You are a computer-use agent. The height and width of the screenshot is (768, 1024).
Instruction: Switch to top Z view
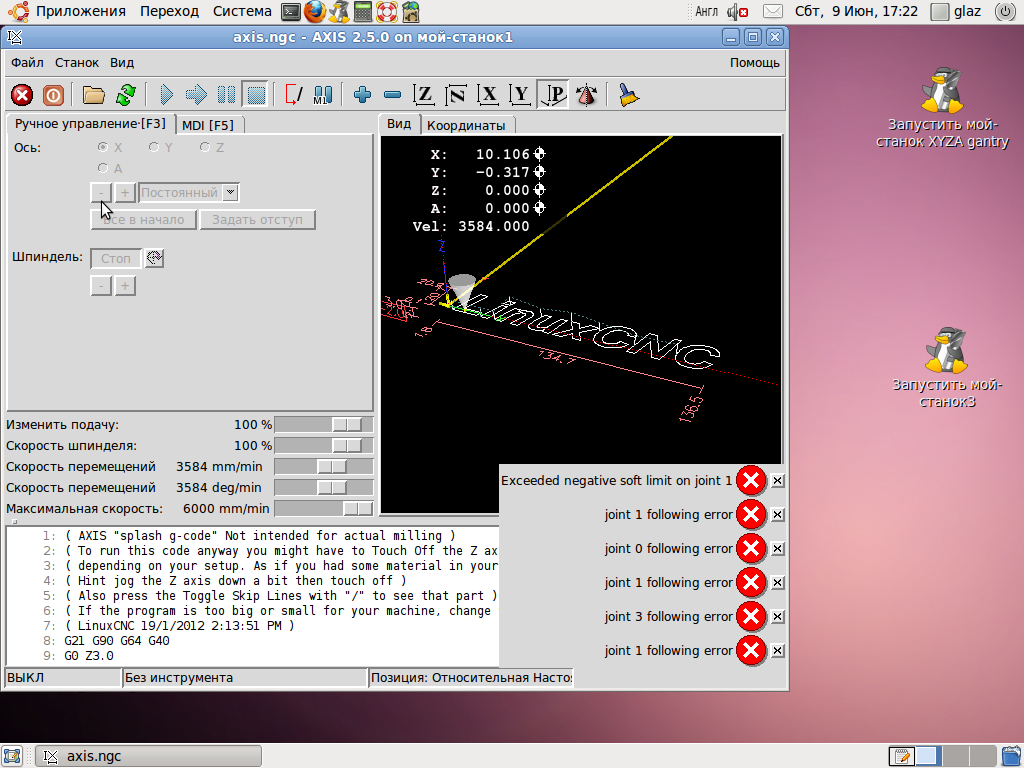coord(424,95)
